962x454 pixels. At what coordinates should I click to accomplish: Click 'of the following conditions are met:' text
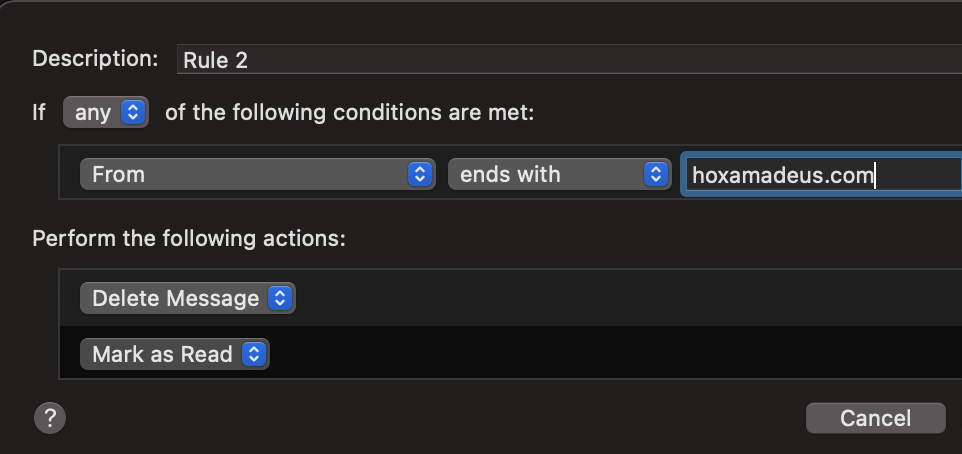point(350,112)
